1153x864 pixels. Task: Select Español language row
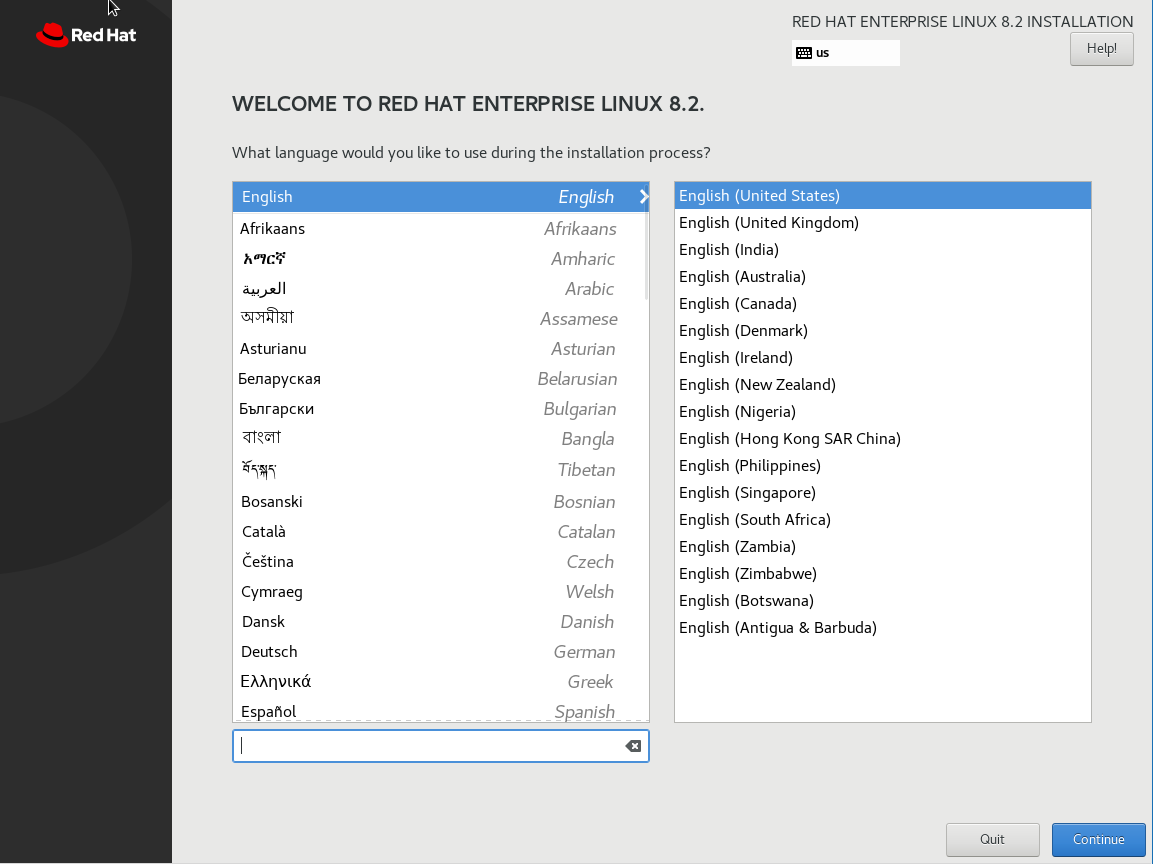(x=439, y=711)
